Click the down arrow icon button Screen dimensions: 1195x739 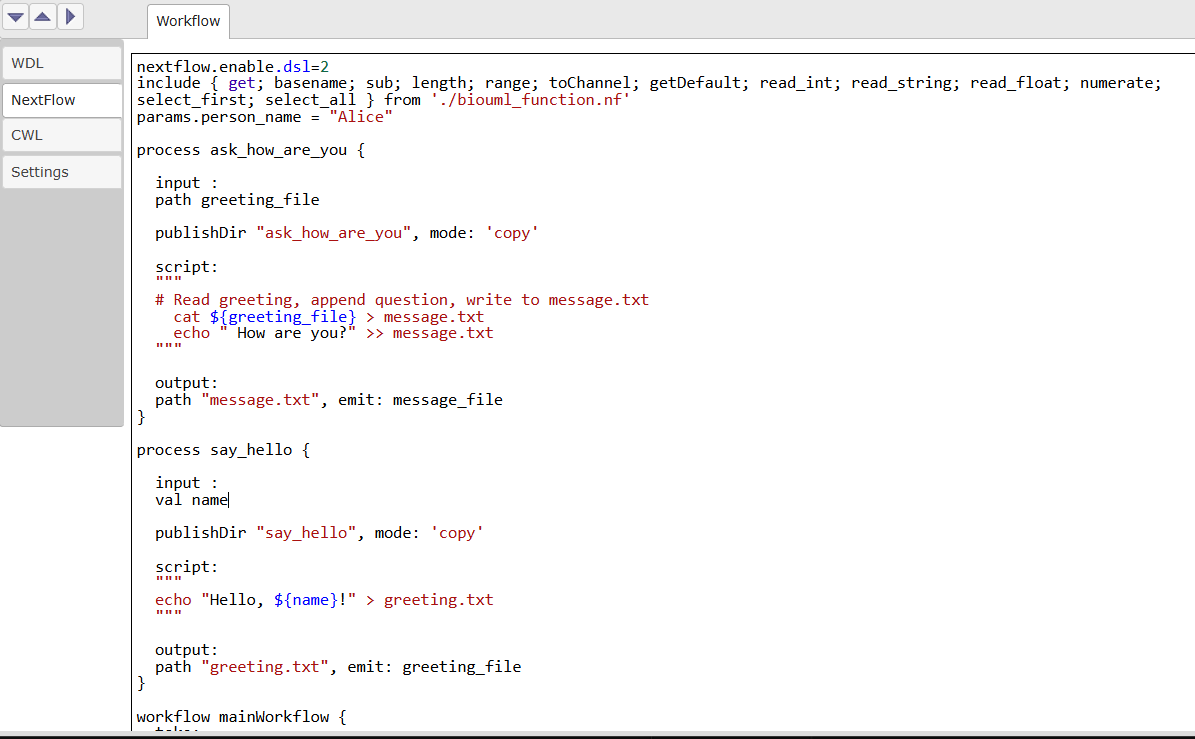[x=16, y=16]
